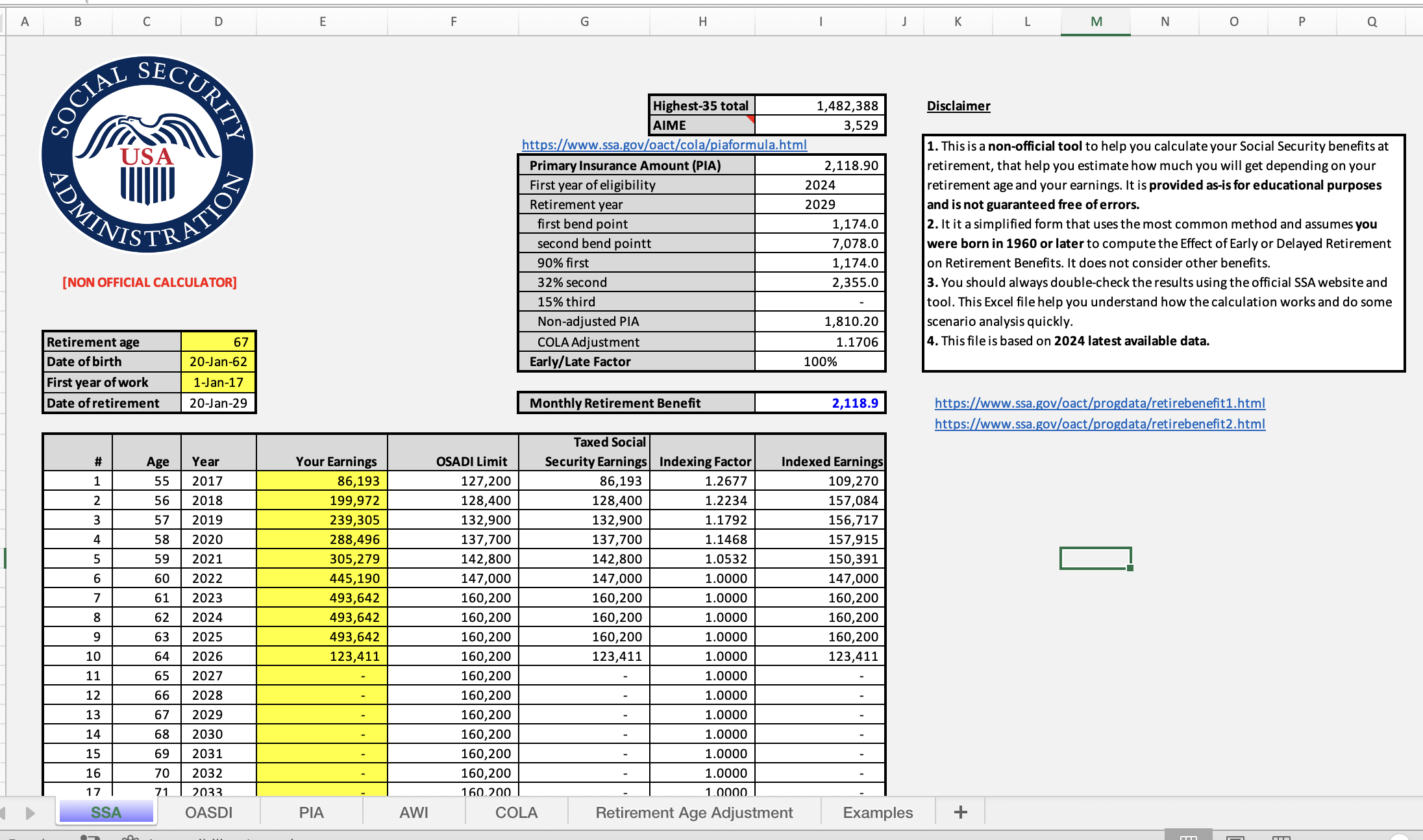Click the Highest-35 total value 1,482,388
The width and height of the screenshot is (1423, 840).
point(820,106)
